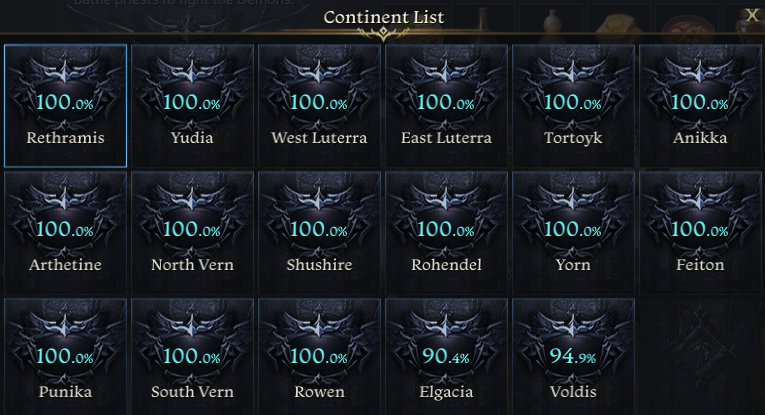This screenshot has height=415, width=765.
Task: Select the East Luterra emblem
Action: tap(446, 106)
